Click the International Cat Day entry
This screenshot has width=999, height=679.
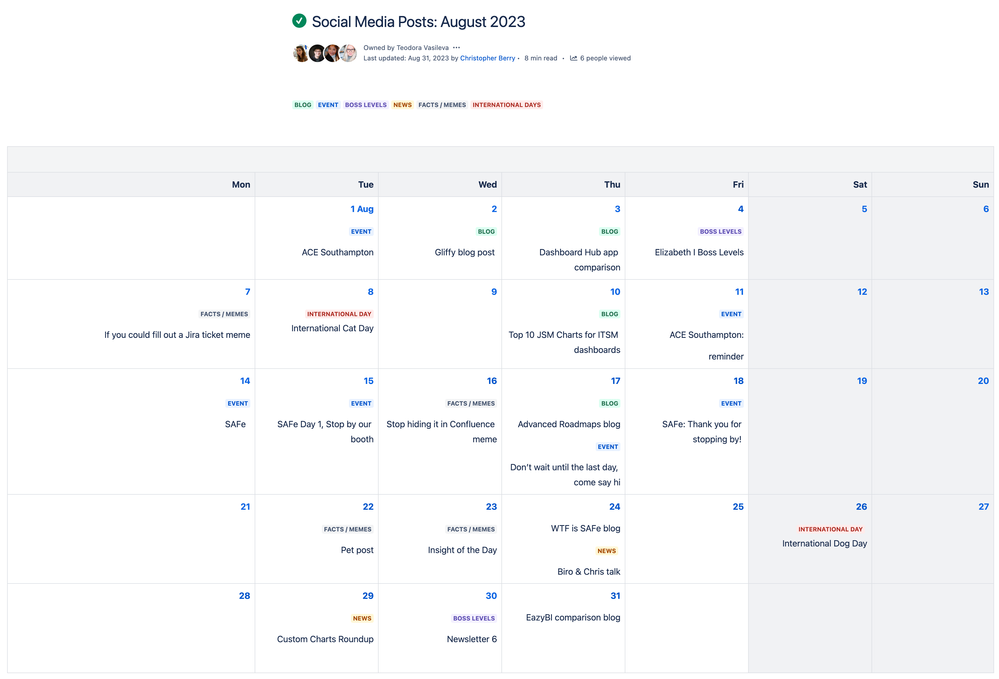pyautogui.click(x=332, y=327)
